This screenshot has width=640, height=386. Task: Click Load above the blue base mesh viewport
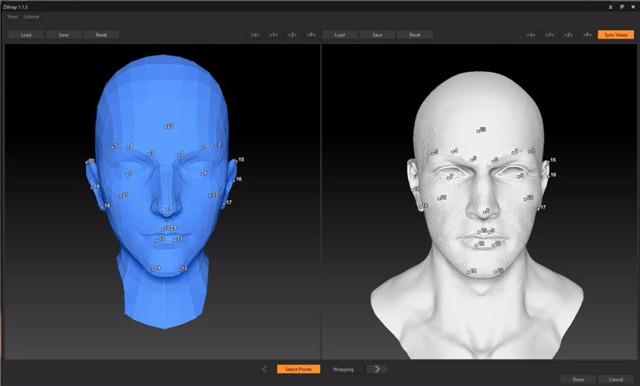(26, 35)
